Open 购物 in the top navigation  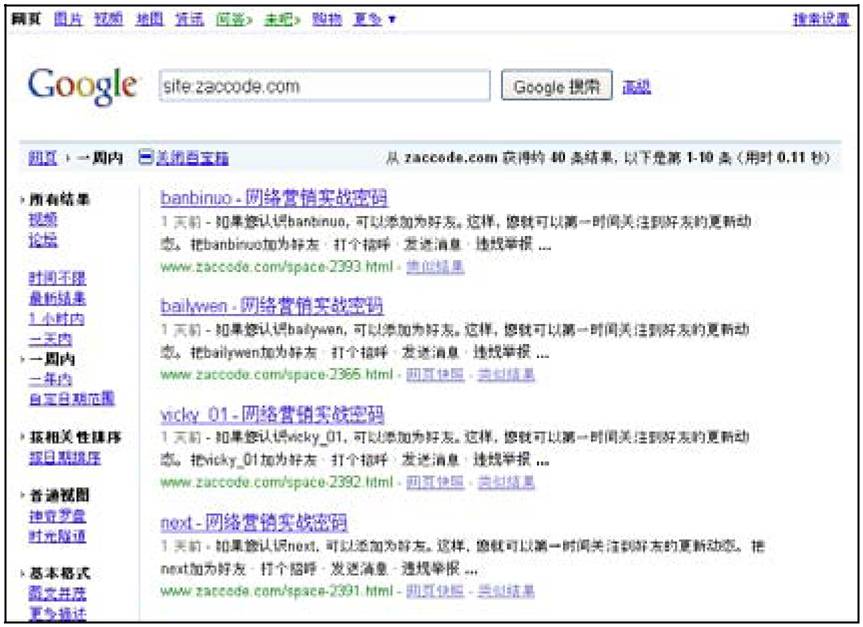pyautogui.click(x=327, y=19)
